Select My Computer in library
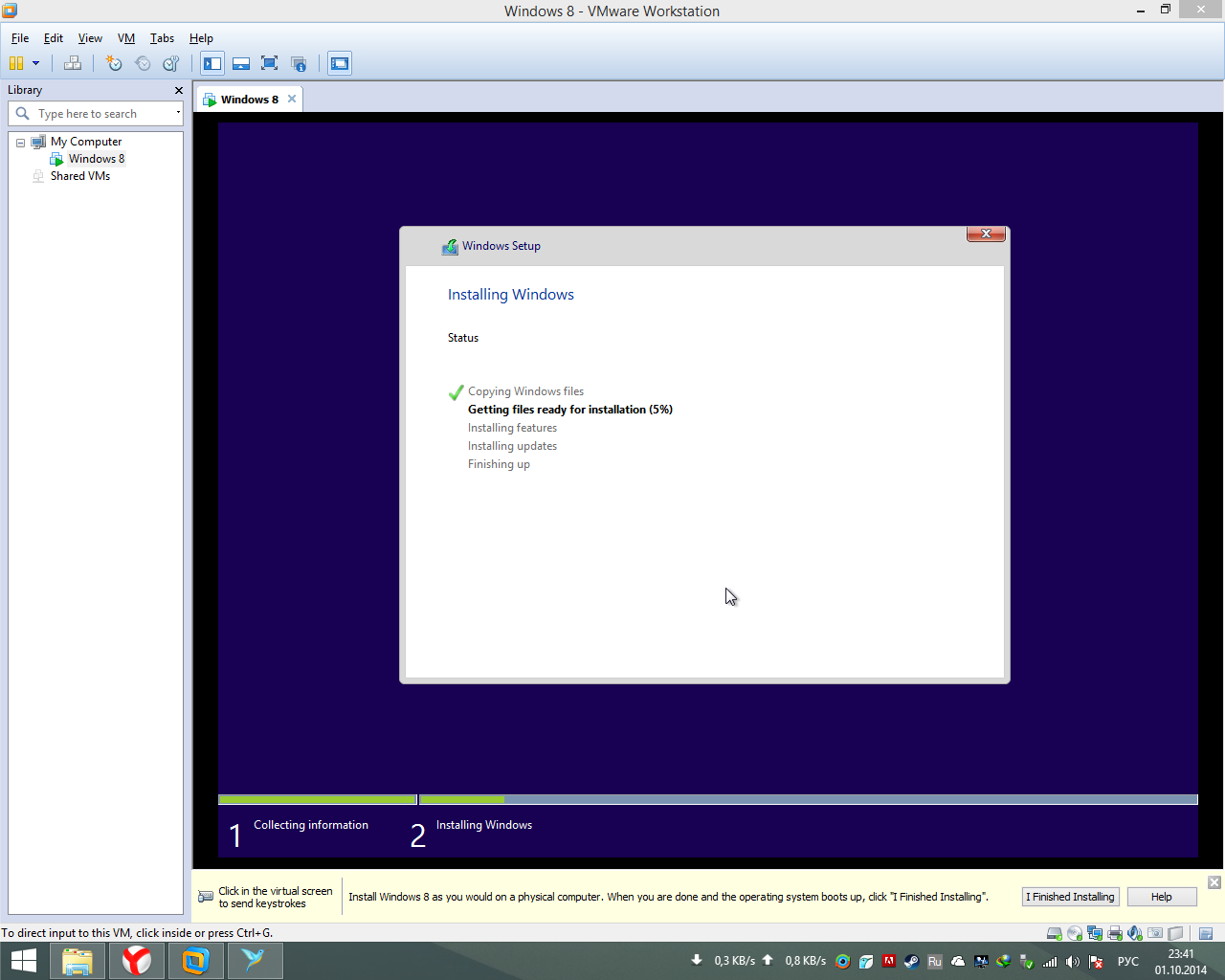Screen dimensions: 1225x980 [x=86, y=142]
